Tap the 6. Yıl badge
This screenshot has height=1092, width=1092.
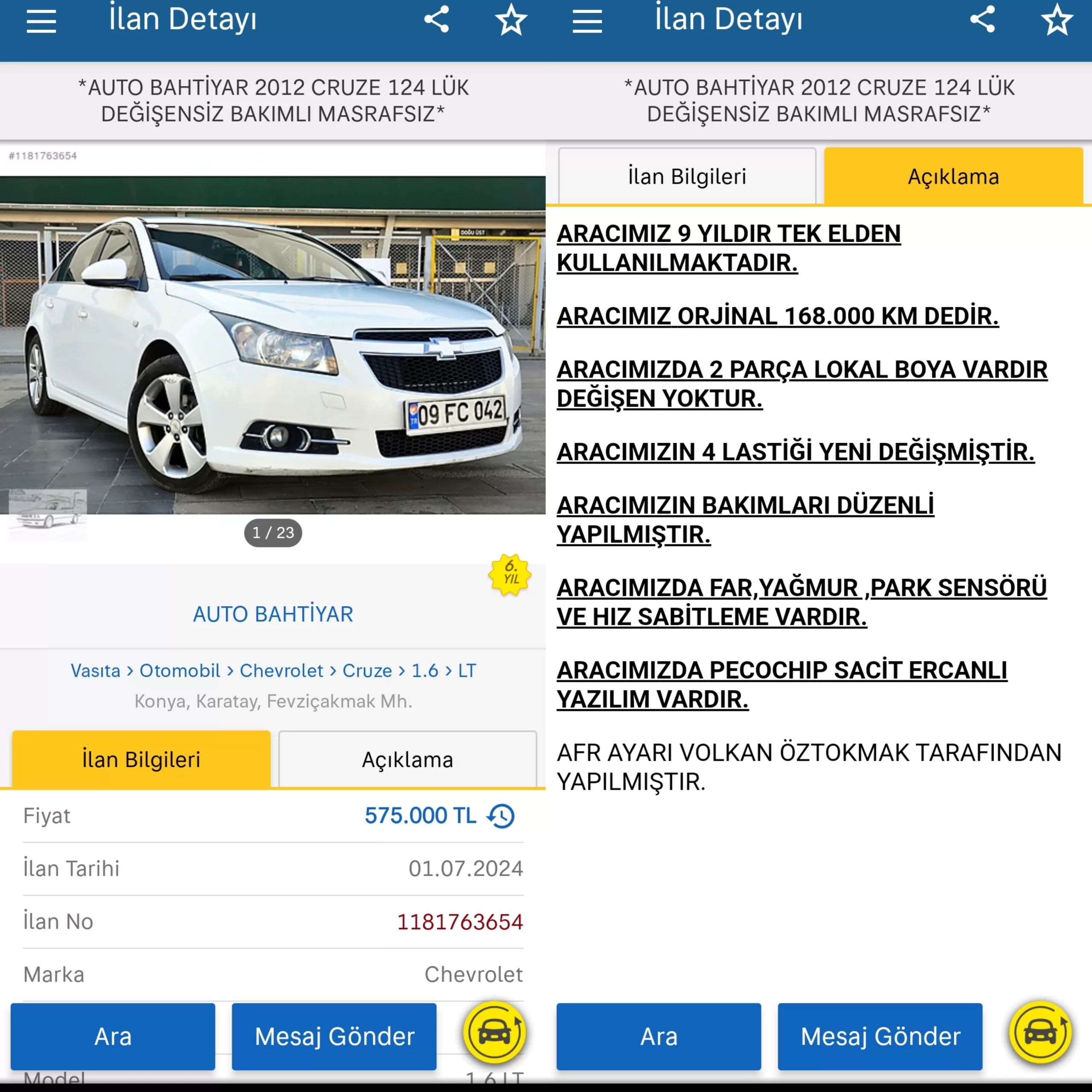point(510,574)
